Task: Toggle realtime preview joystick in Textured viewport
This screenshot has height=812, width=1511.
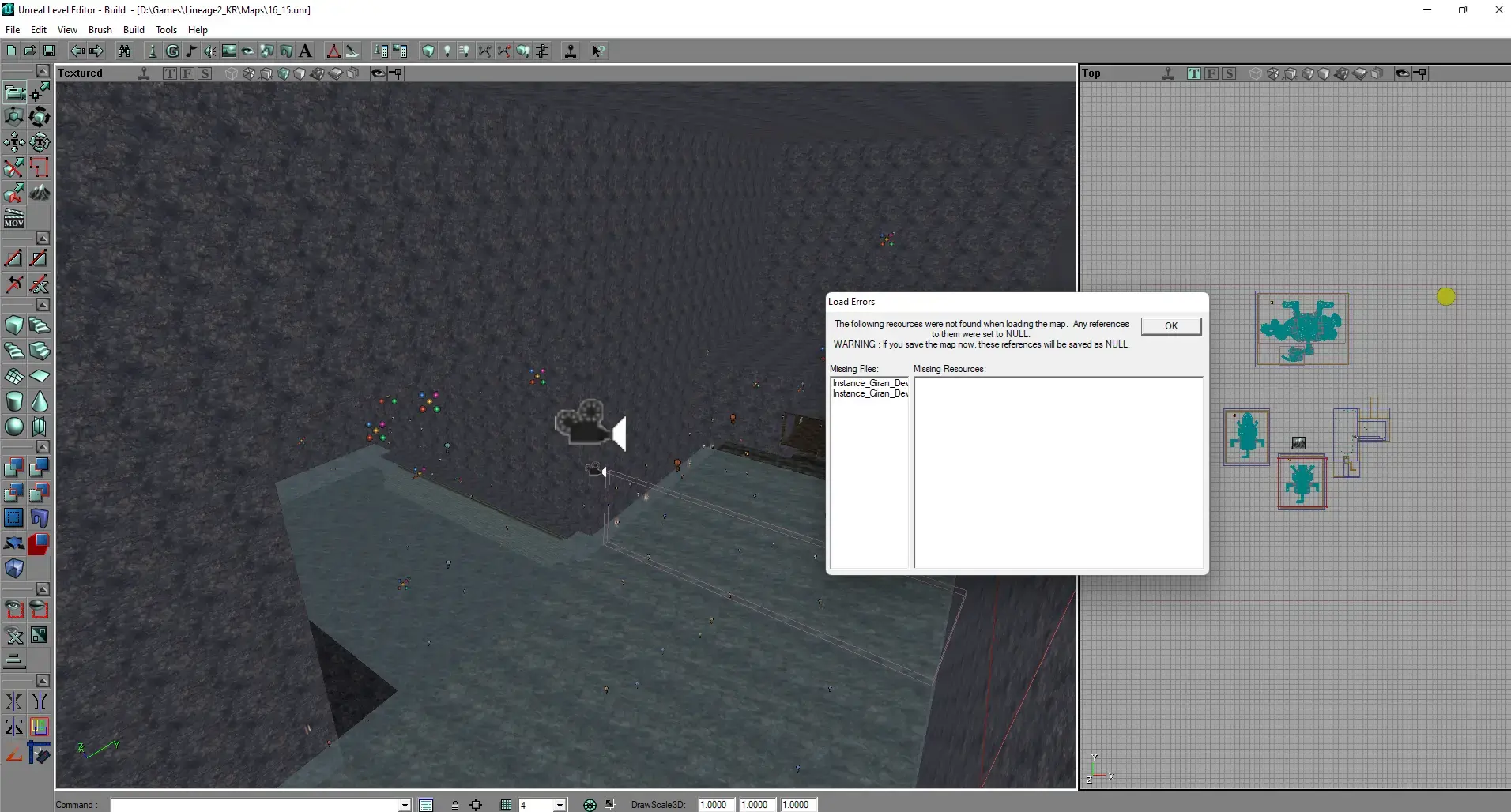Action: [144, 73]
